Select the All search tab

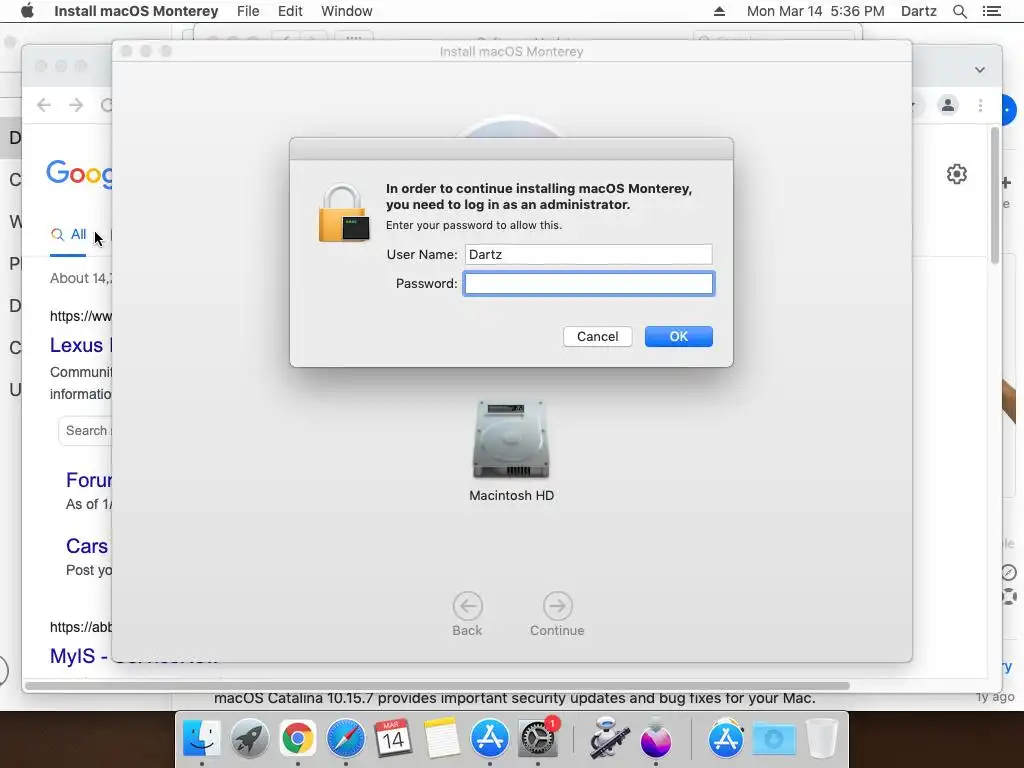point(69,234)
